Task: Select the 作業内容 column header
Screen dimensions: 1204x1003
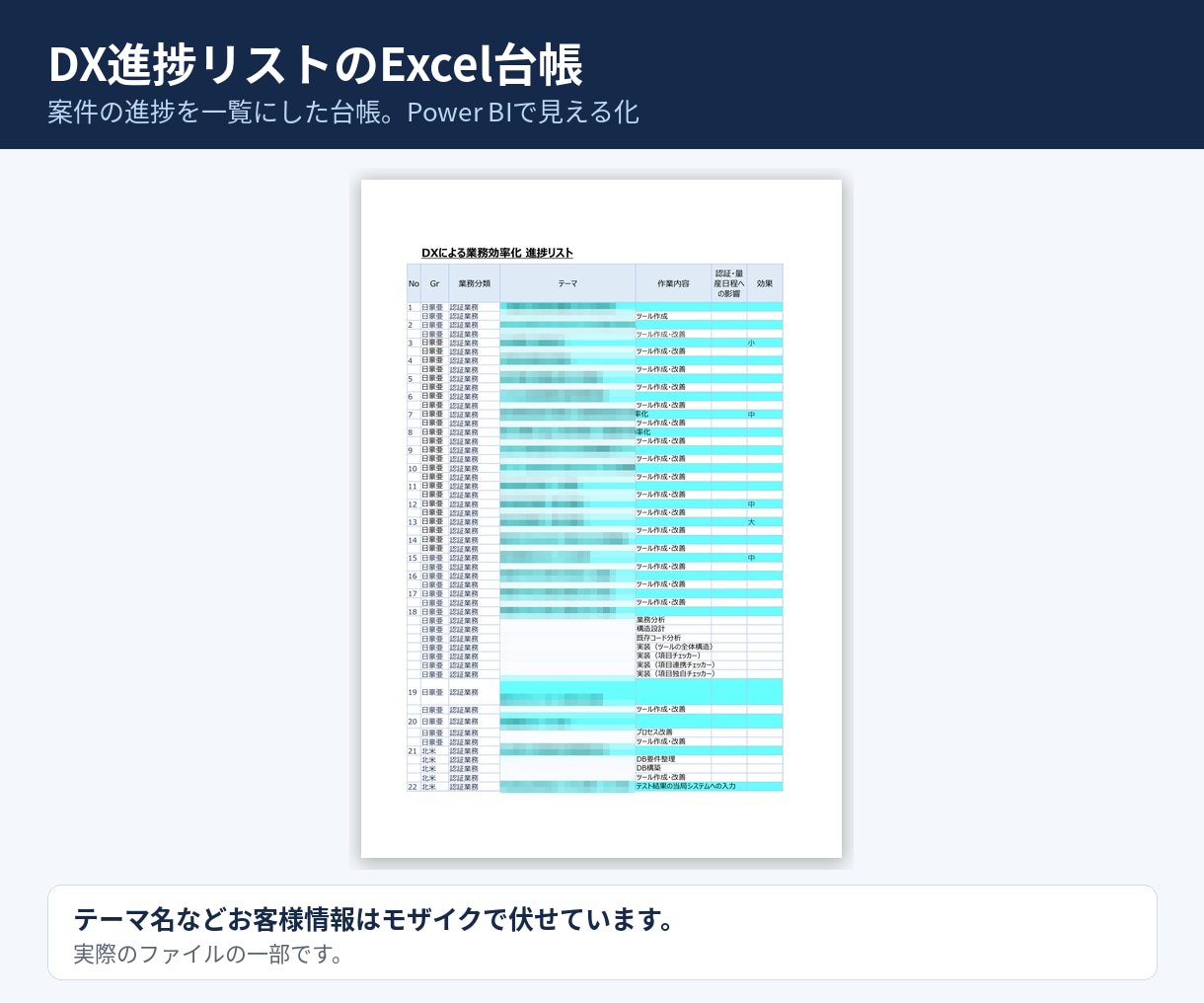Action: click(x=673, y=283)
